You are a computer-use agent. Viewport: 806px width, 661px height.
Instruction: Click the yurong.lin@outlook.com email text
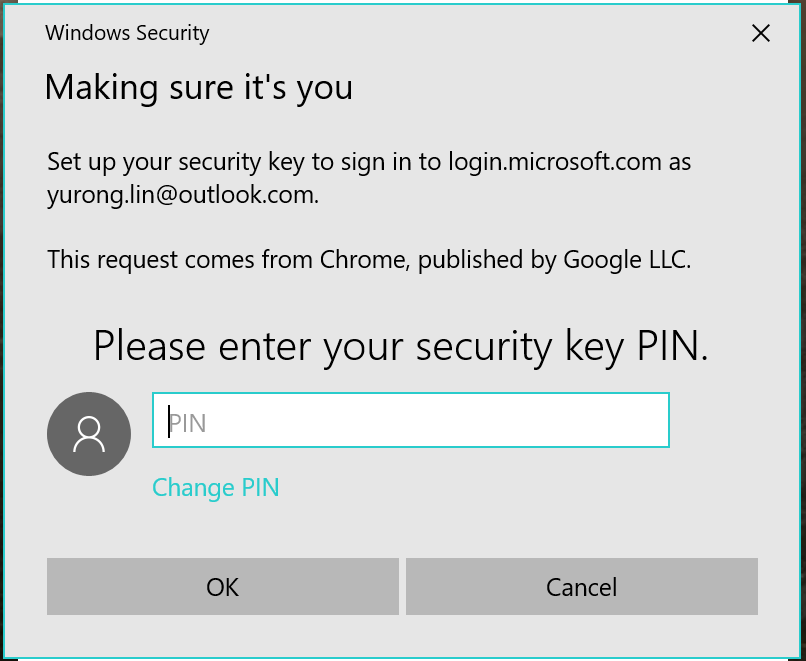point(182,195)
